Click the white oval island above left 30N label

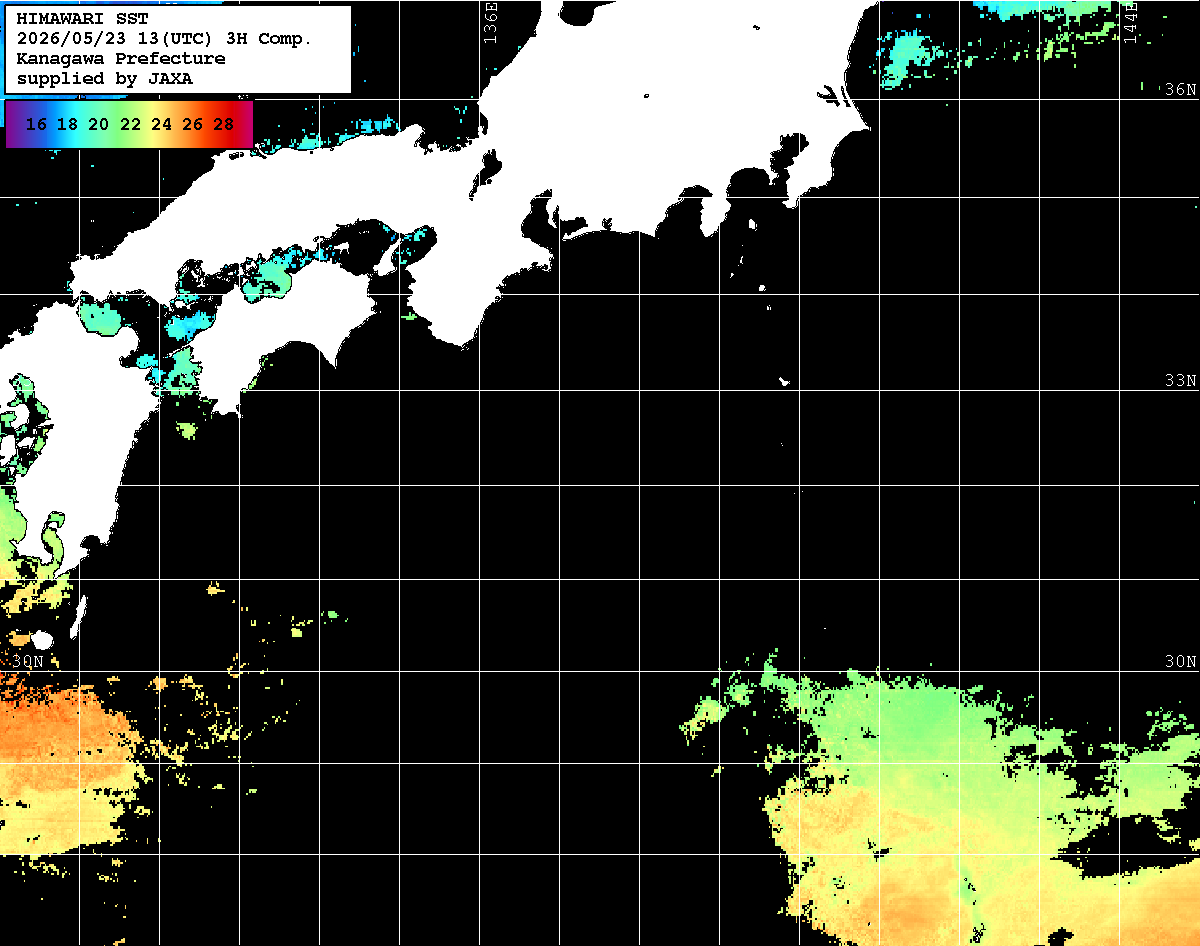tap(42, 640)
